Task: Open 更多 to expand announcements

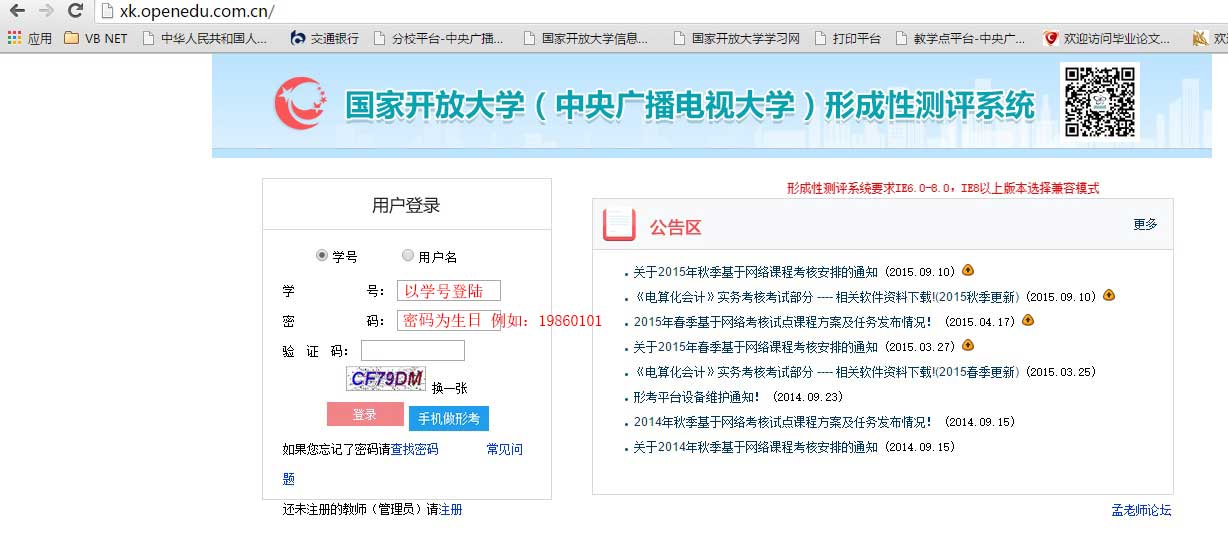Action: click(1145, 225)
